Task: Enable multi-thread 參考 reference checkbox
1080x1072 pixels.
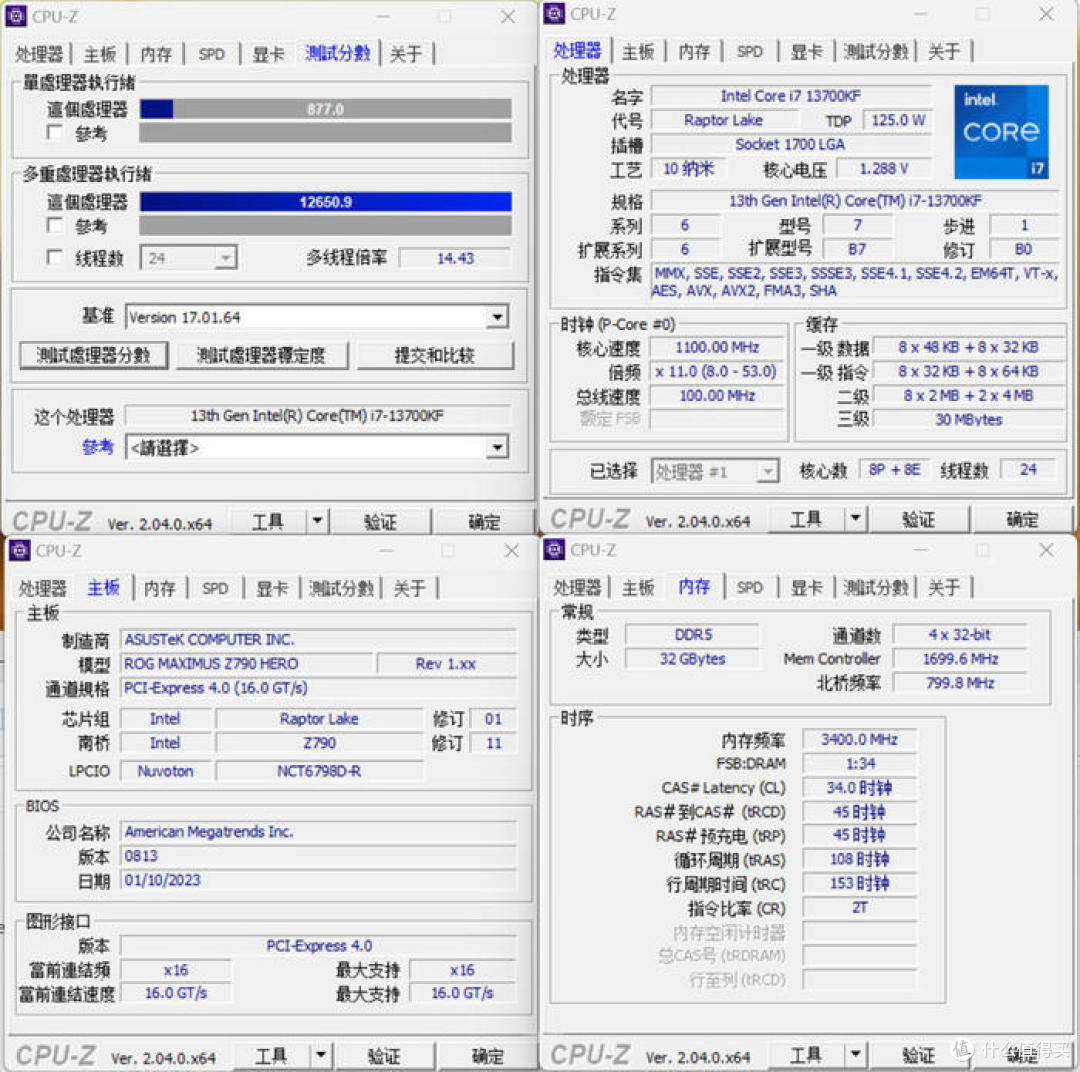Action: pyautogui.click(x=54, y=225)
